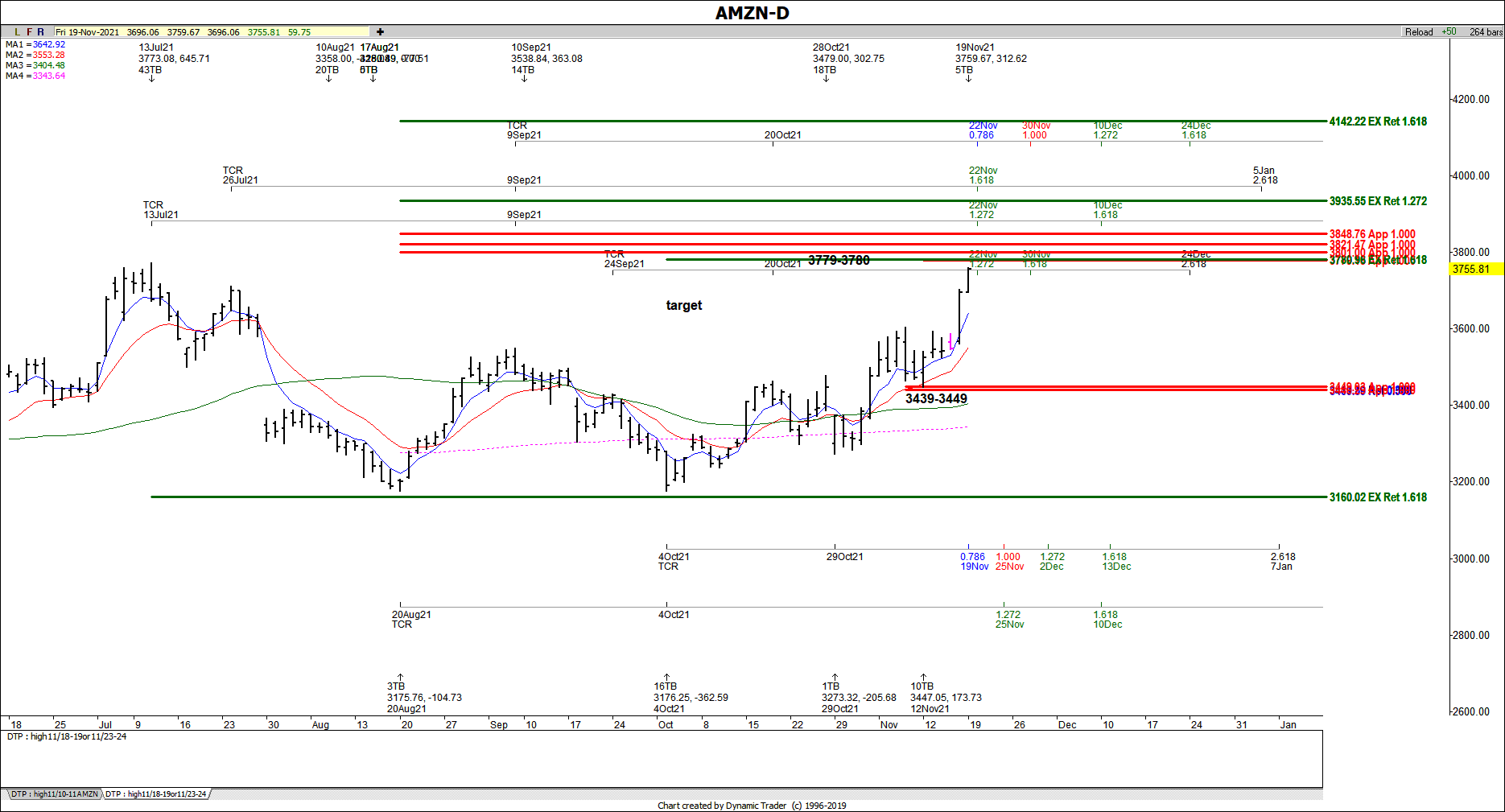
Task: Click the 12Nov21 swing low label 3447.05
Action: (946, 698)
